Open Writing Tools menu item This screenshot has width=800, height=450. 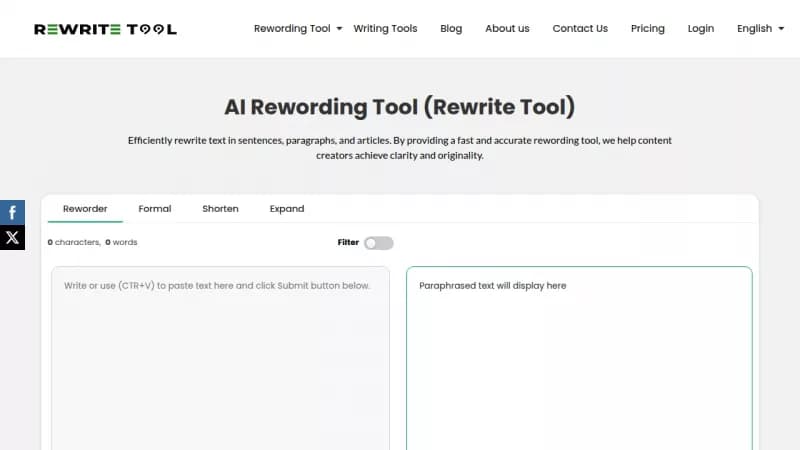(x=385, y=29)
